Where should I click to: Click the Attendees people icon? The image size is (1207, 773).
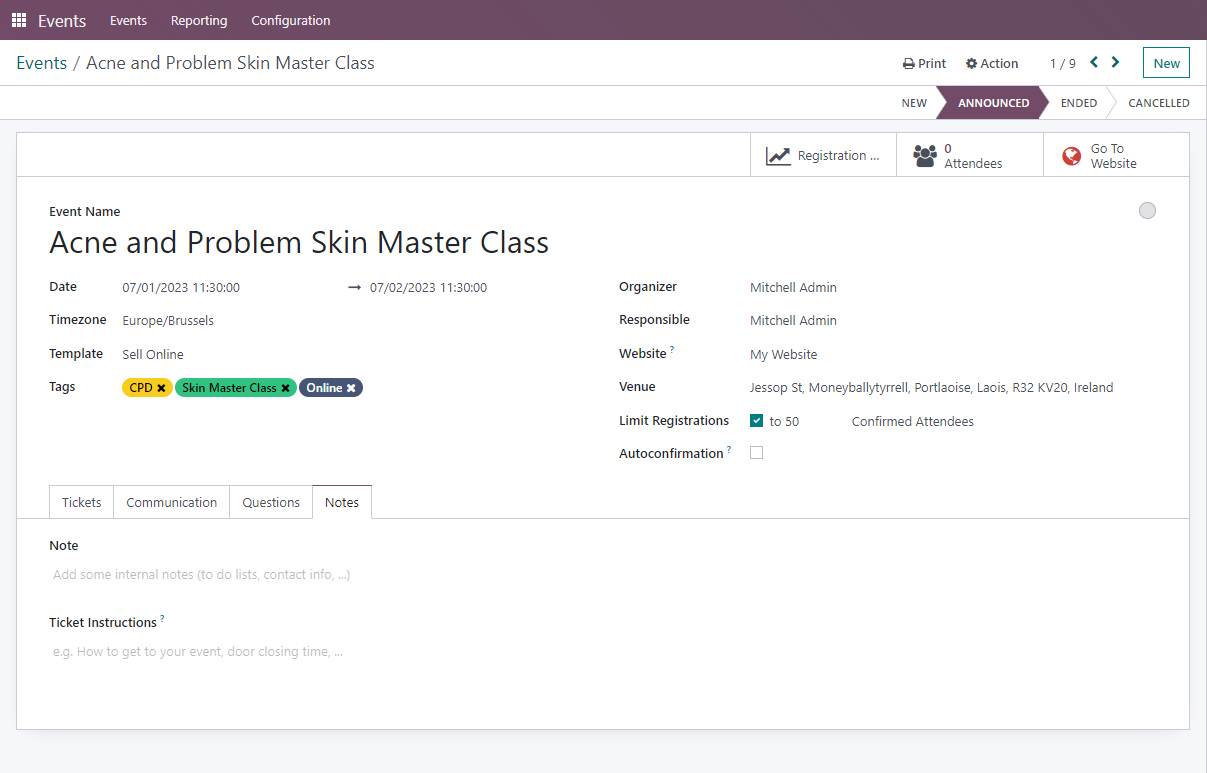point(925,156)
